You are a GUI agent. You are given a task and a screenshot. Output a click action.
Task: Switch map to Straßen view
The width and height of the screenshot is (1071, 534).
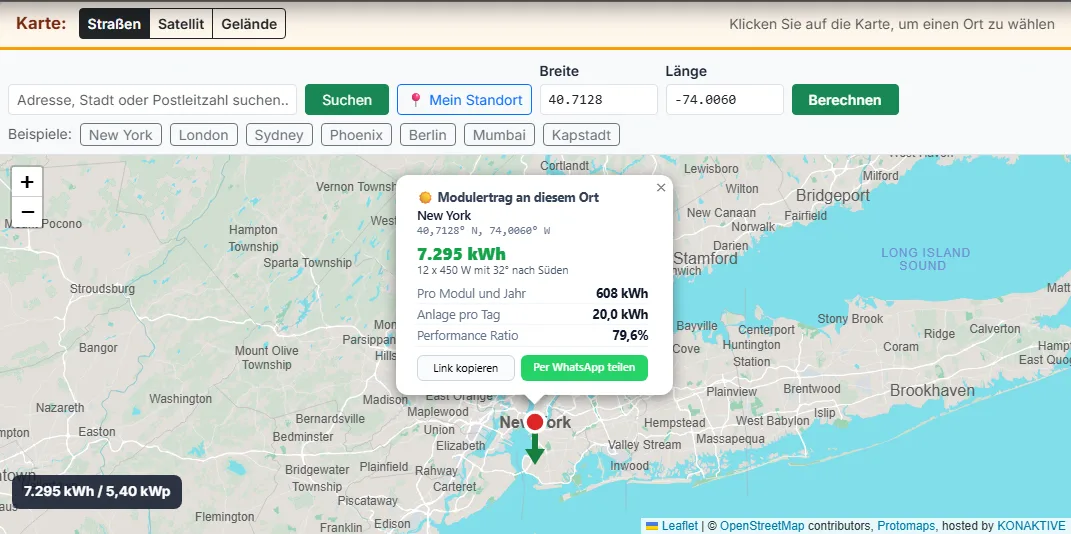[114, 24]
